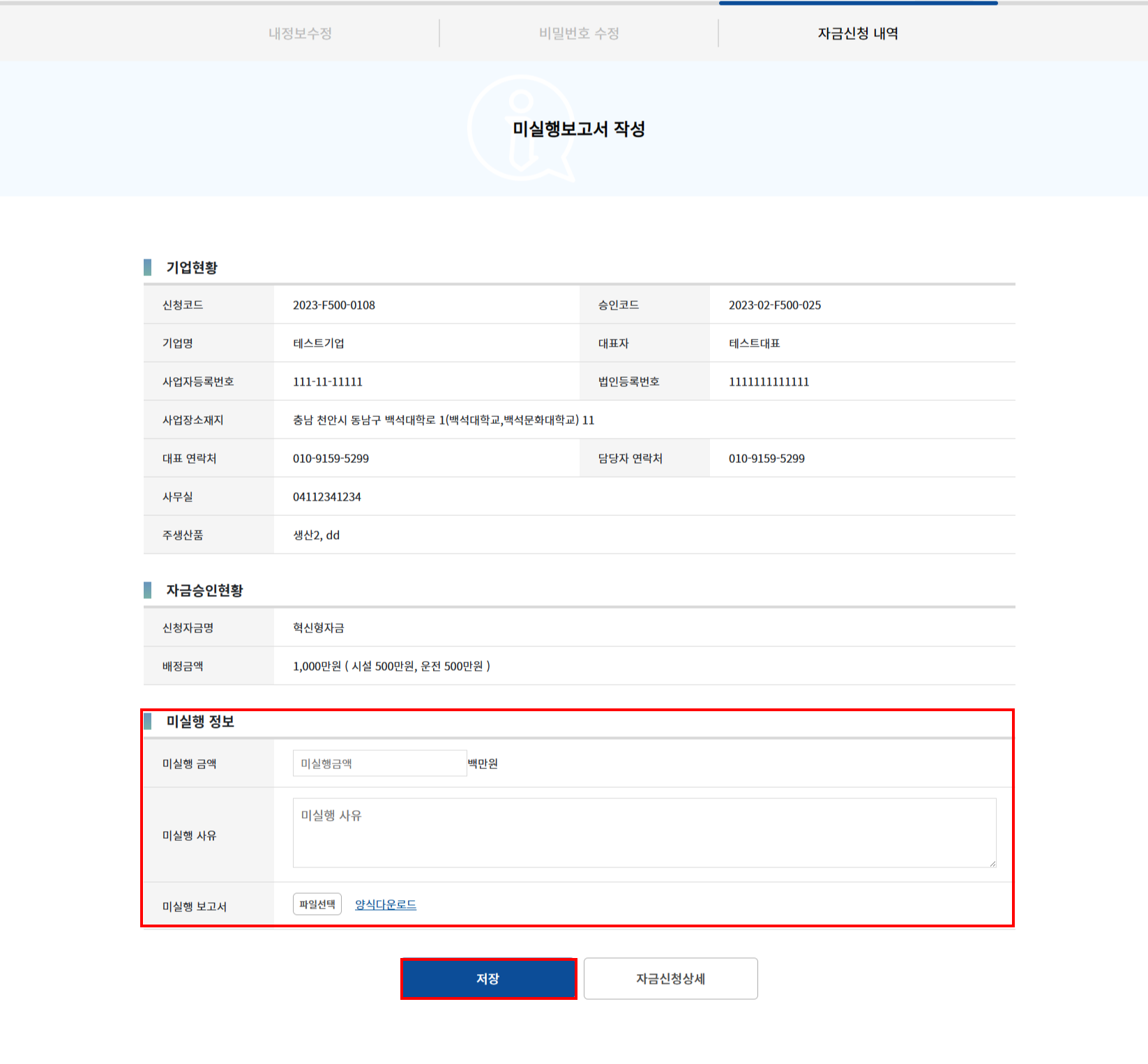
Task: Click the 미실행보고서 작성 page title
Action: click(579, 129)
